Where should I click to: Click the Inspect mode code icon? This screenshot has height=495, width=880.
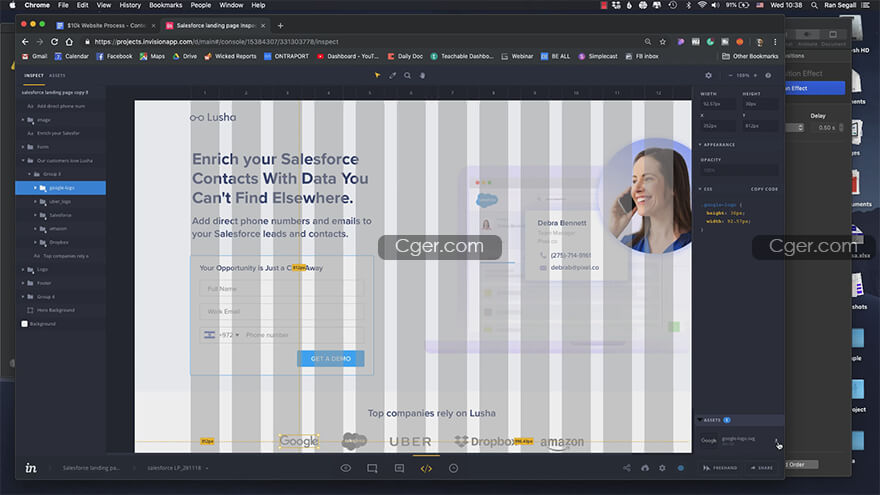(426, 468)
